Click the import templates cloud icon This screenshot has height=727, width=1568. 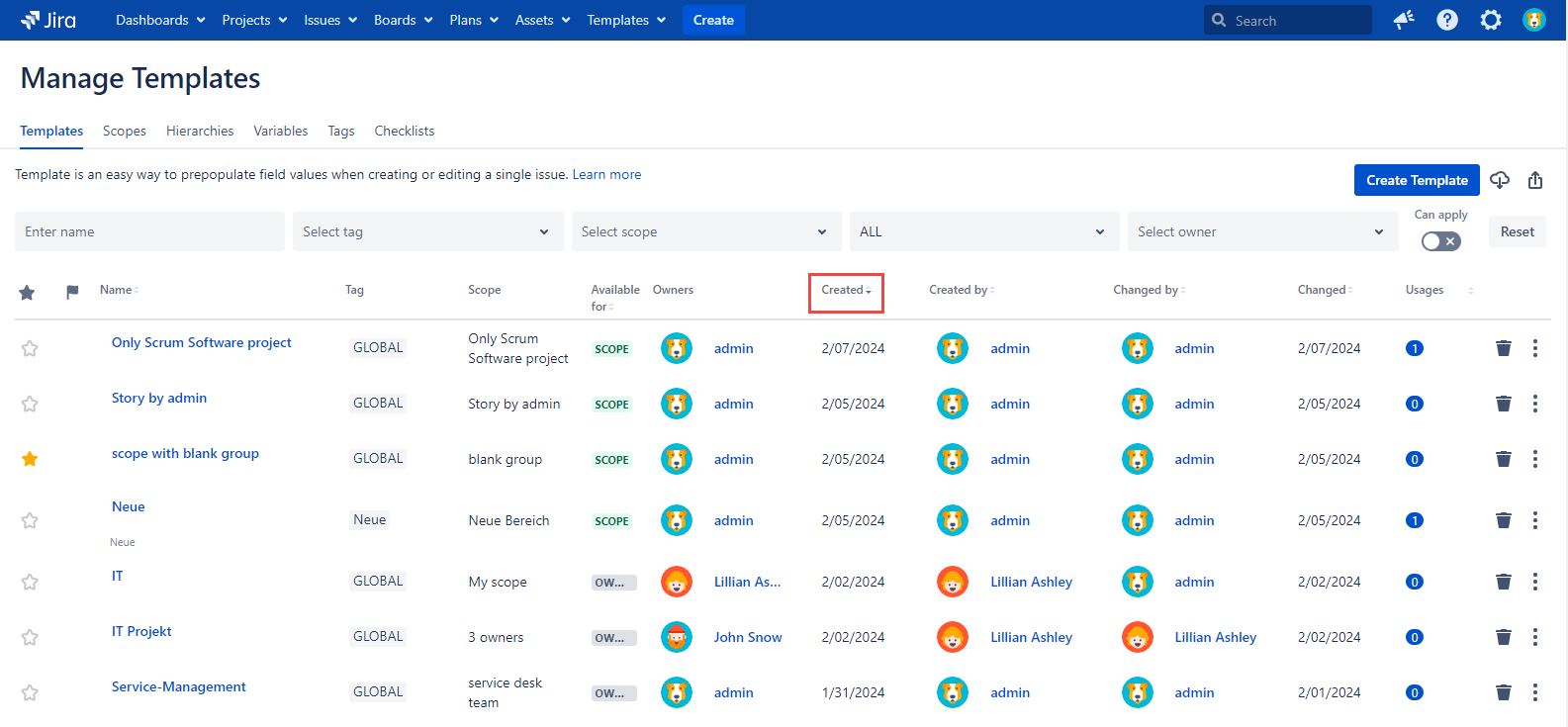pos(1500,180)
